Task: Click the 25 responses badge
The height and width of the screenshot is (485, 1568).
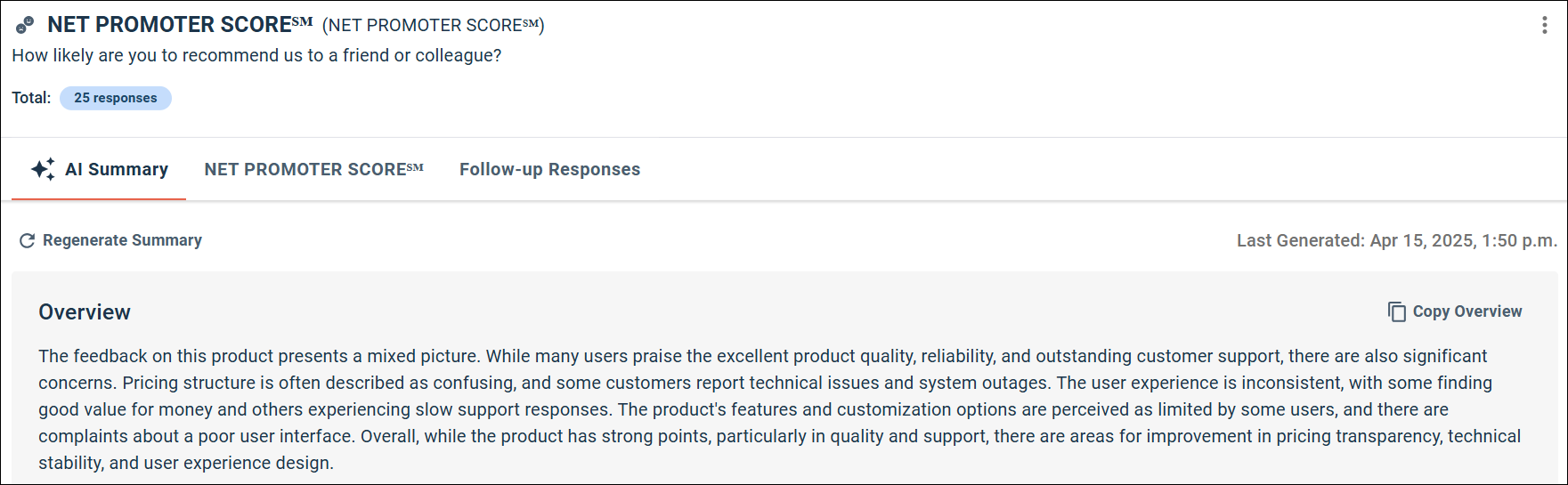Action: pos(116,98)
